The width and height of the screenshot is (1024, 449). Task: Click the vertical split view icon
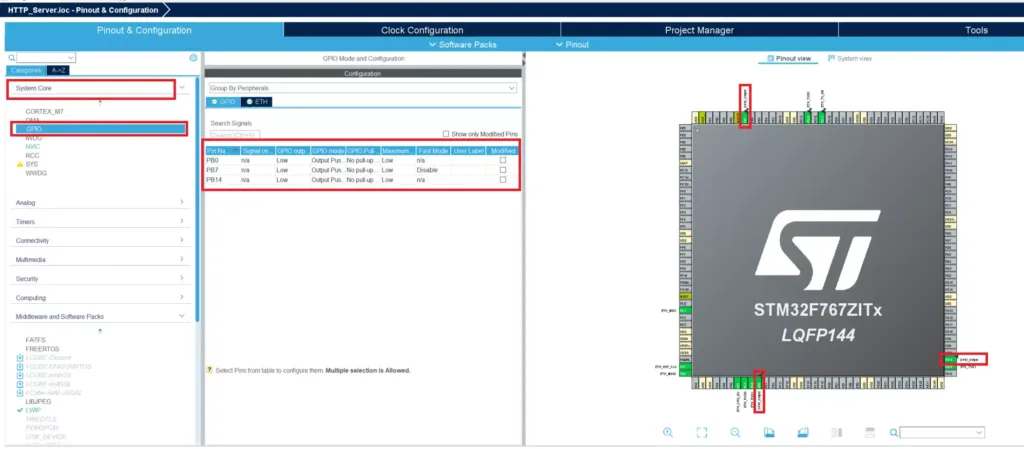(x=837, y=432)
